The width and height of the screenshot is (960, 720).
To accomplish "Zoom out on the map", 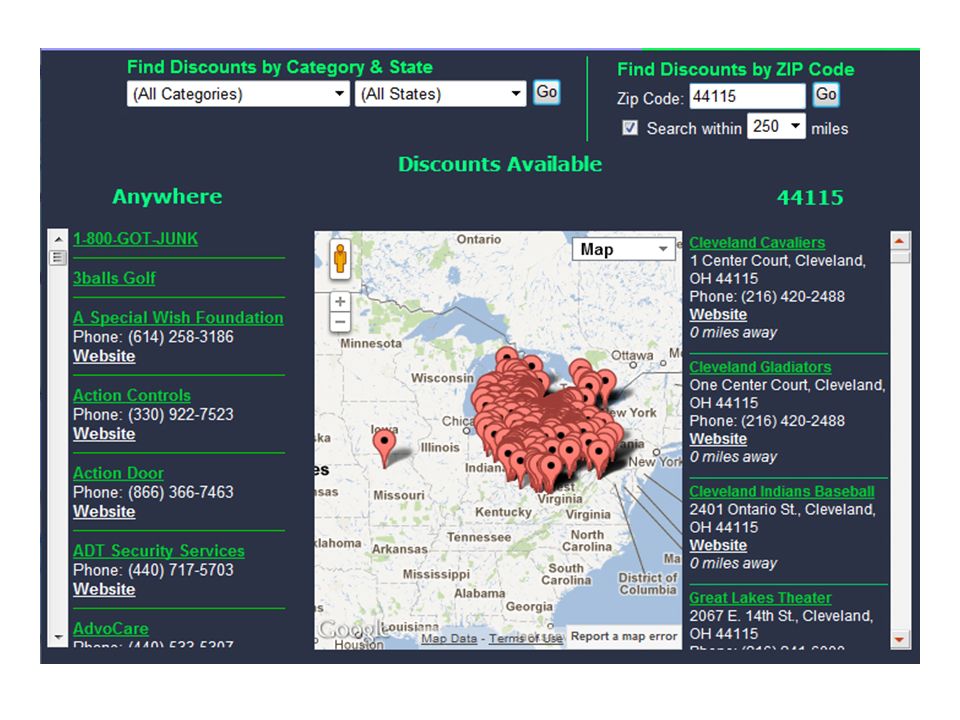I will click(340, 322).
